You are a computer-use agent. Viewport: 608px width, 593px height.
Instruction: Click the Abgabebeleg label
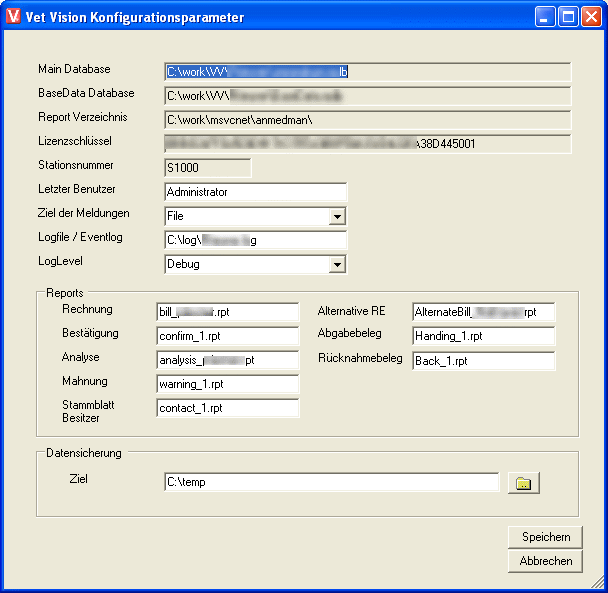point(350,333)
